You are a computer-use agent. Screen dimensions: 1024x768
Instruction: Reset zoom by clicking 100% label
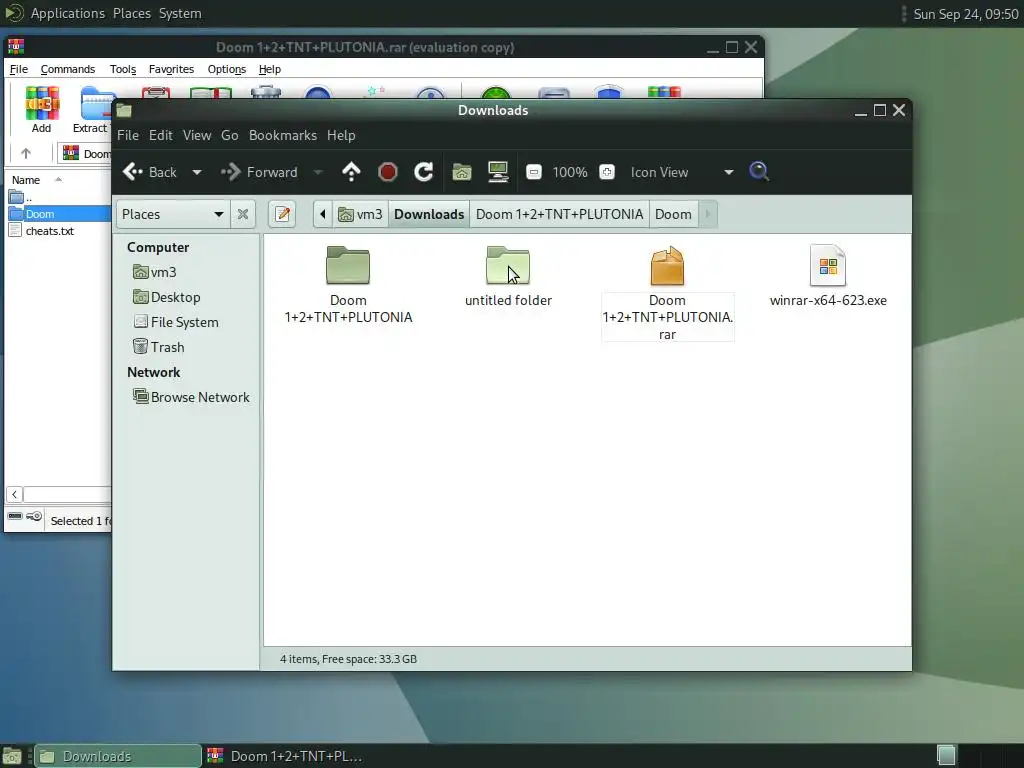569,172
